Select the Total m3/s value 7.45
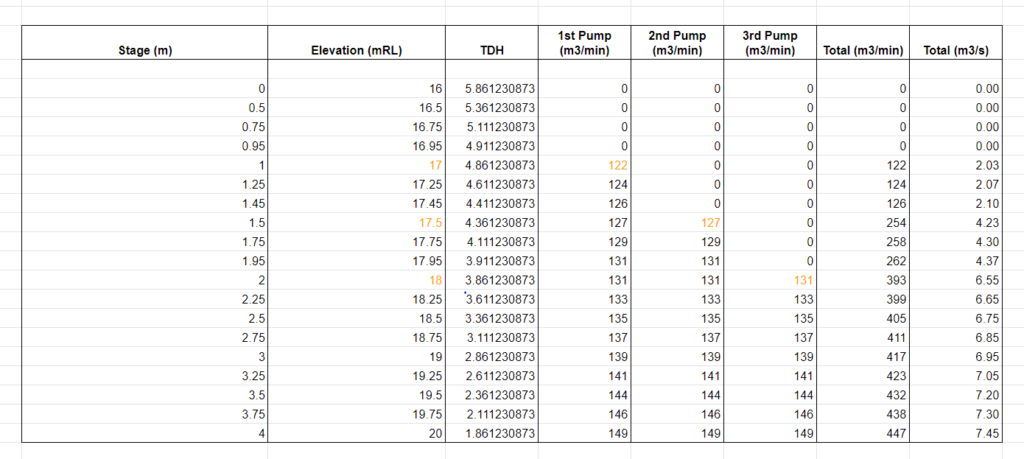Viewport: 1024px width, 459px height. pyautogui.click(x=956, y=433)
